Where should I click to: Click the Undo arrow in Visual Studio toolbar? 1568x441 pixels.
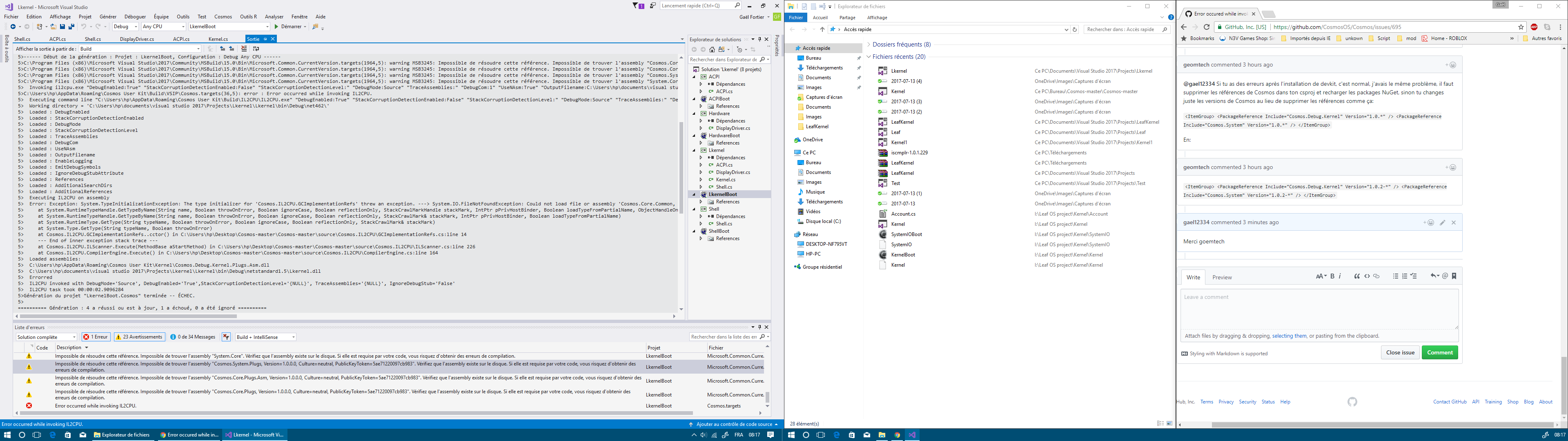(83, 27)
